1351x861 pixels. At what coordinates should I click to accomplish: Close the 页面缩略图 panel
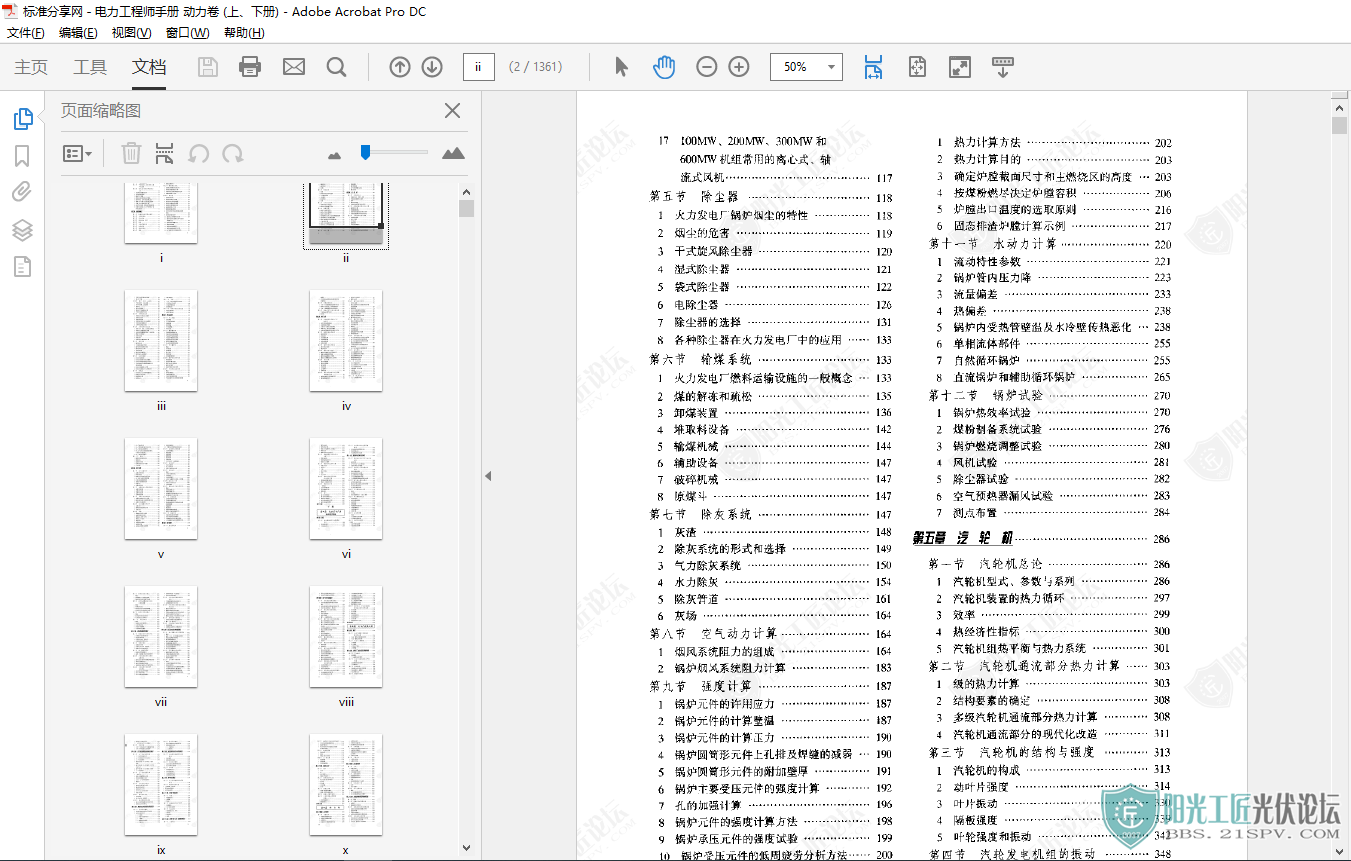(x=452, y=111)
